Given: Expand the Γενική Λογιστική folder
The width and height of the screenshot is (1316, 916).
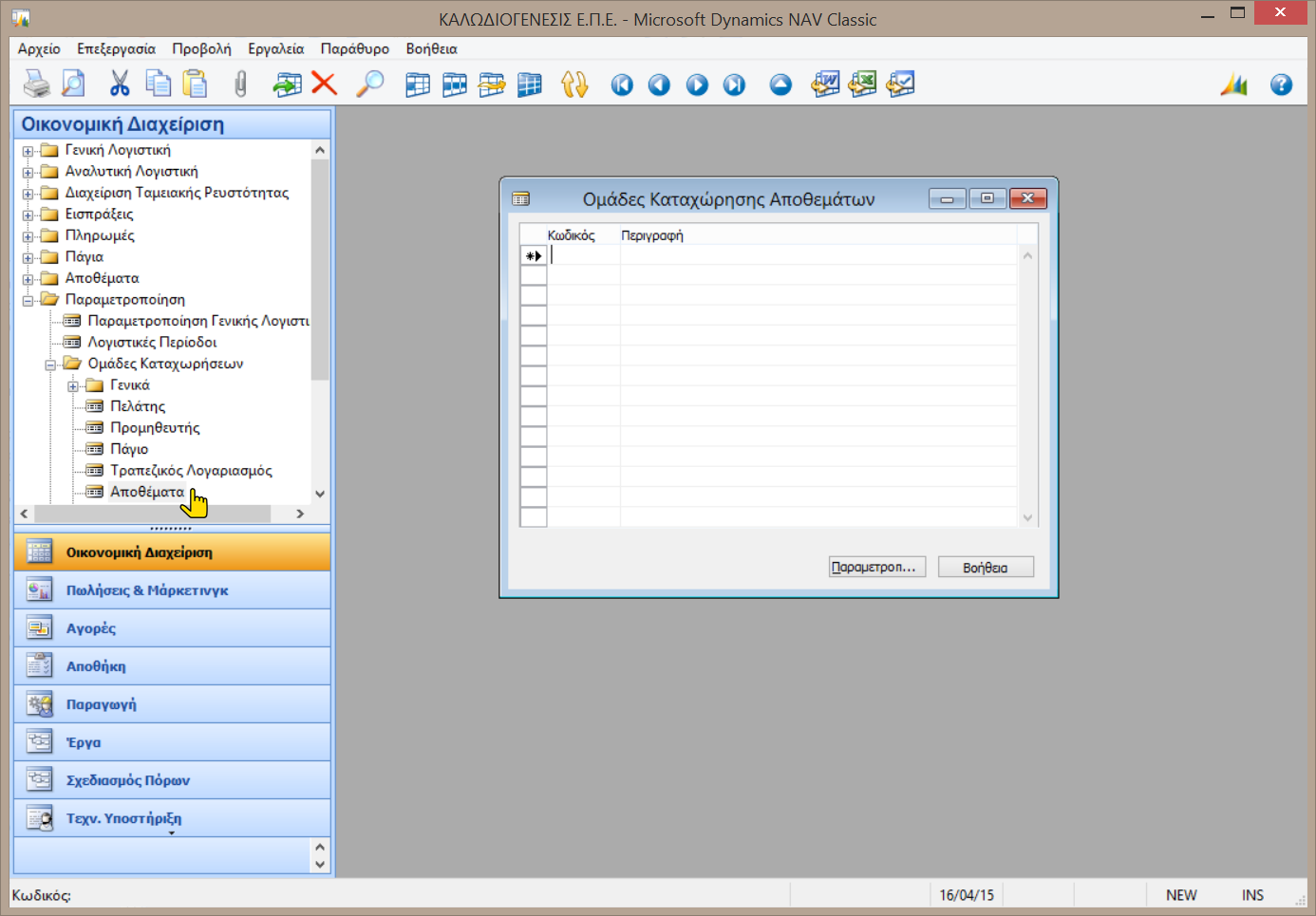Looking at the screenshot, I should (28, 151).
